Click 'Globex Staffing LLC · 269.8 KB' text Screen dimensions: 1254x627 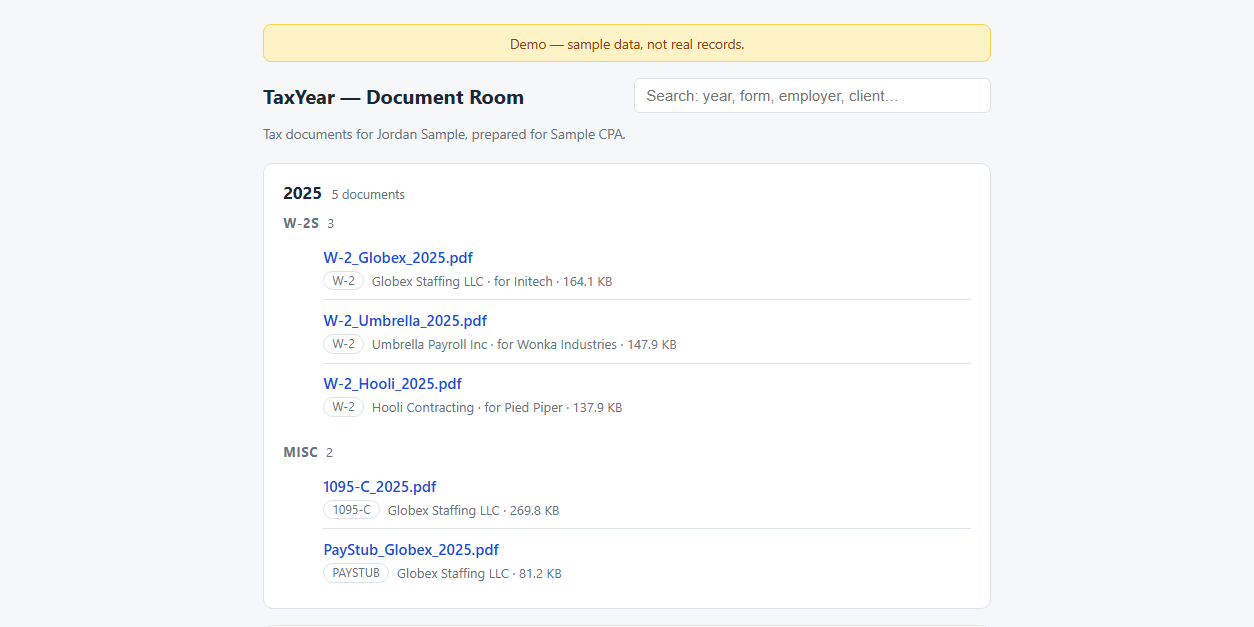473,511
